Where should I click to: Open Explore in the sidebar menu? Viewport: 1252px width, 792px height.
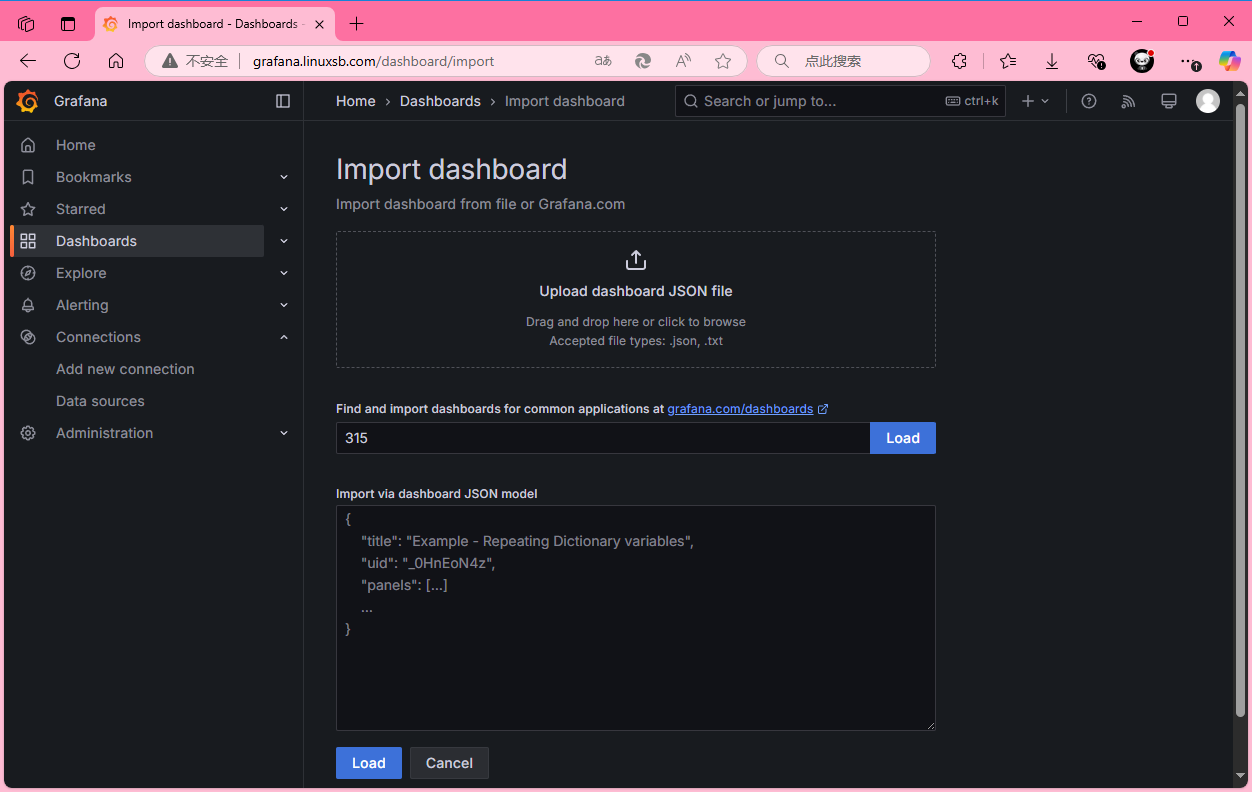coord(81,273)
